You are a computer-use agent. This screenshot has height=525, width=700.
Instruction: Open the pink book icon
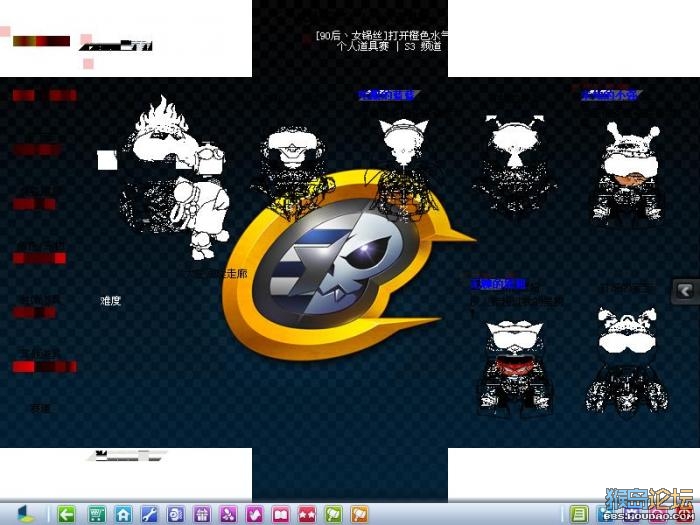coord(281,514)
